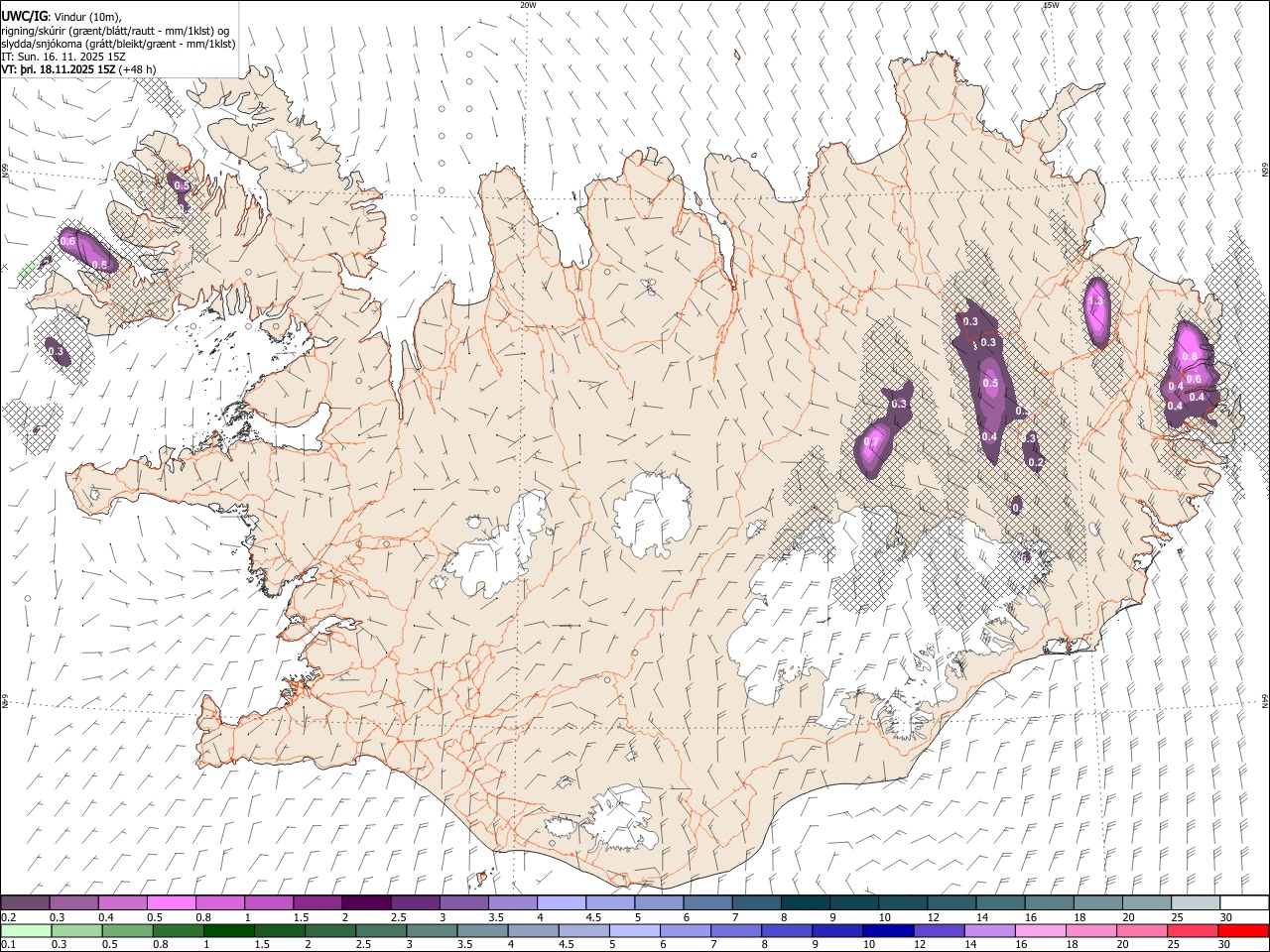Click the '20W' longitude label at top
Viewport: 1270px width, 952px height.
[528, 5]
